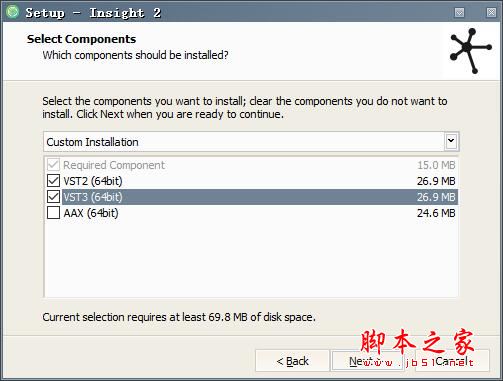Viewport: 503px width, 381px height.
Task: Click the Custom Installation combo box
Action: pos(251,142)
